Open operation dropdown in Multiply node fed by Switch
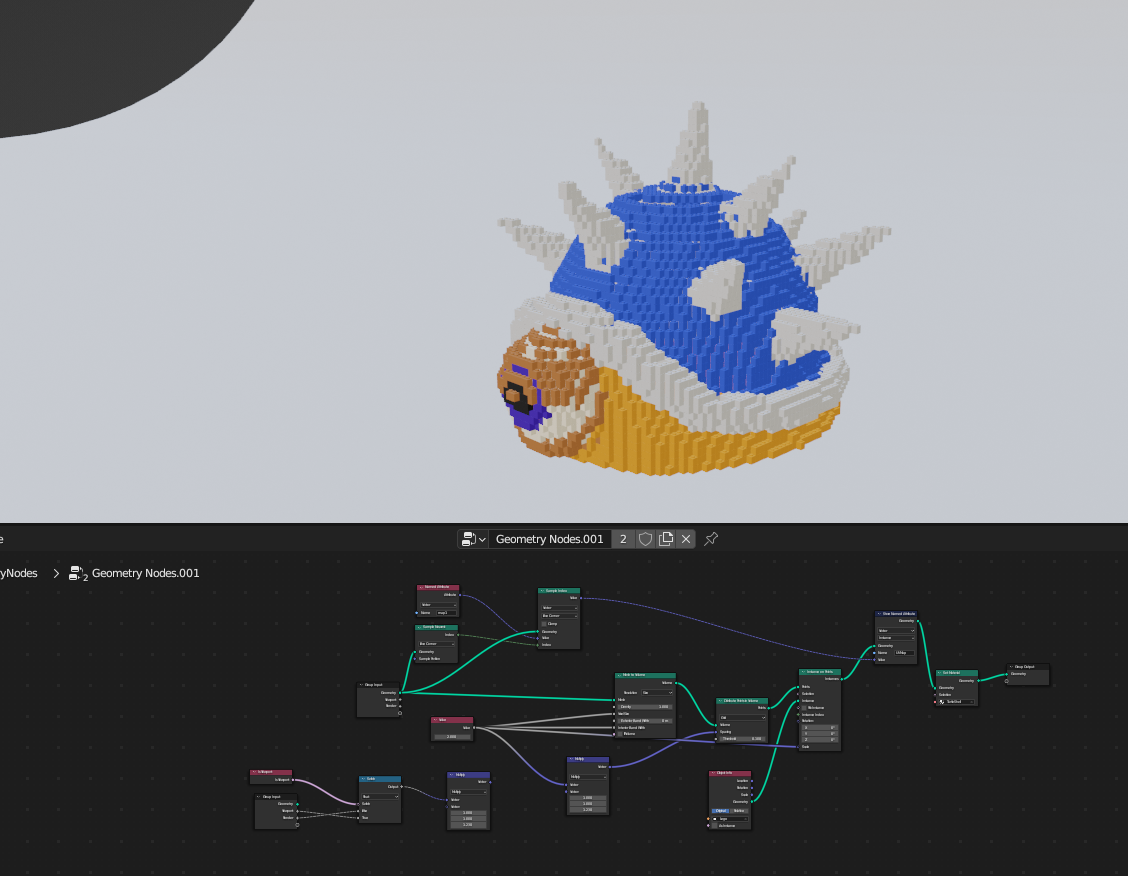1128x876 pixels. coord(468,792)
